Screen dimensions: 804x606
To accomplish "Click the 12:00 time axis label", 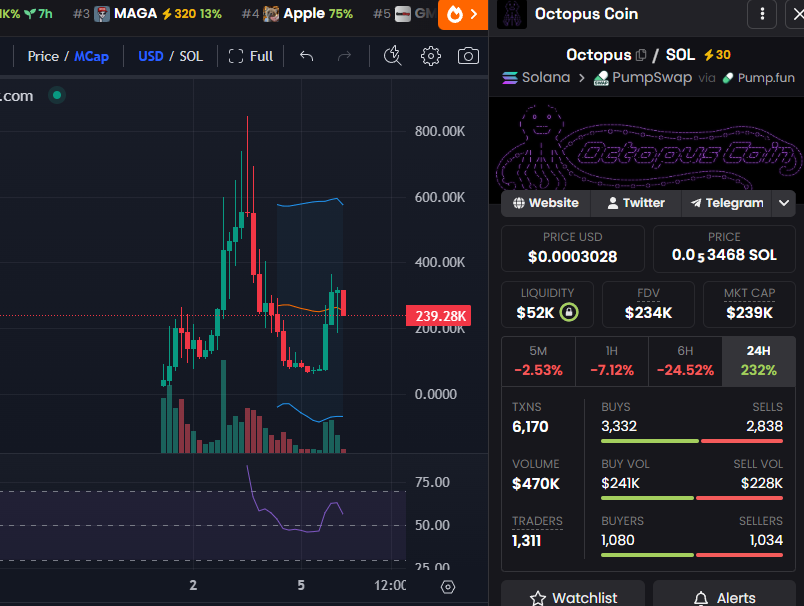I will point(390,585).
